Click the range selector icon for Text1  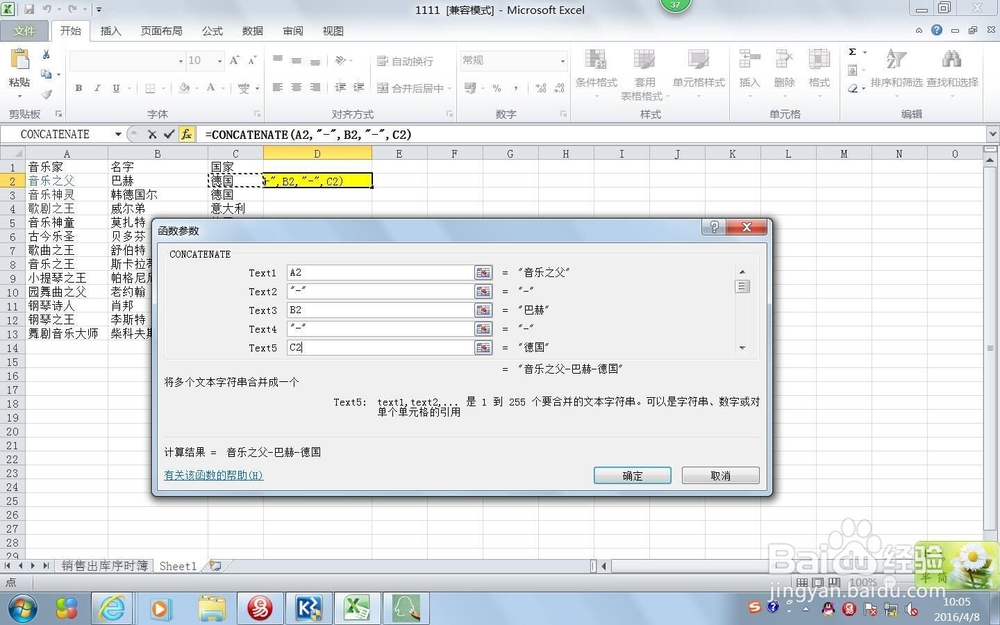point(483,272)
